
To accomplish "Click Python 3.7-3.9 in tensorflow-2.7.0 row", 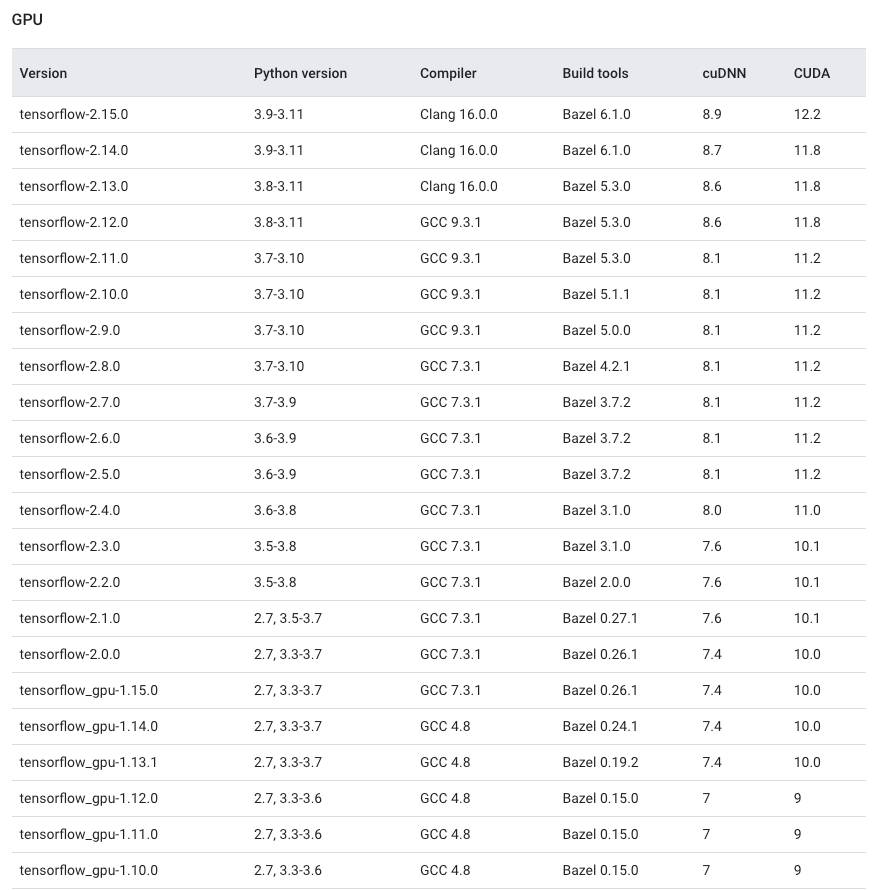I will click(275, 402).
